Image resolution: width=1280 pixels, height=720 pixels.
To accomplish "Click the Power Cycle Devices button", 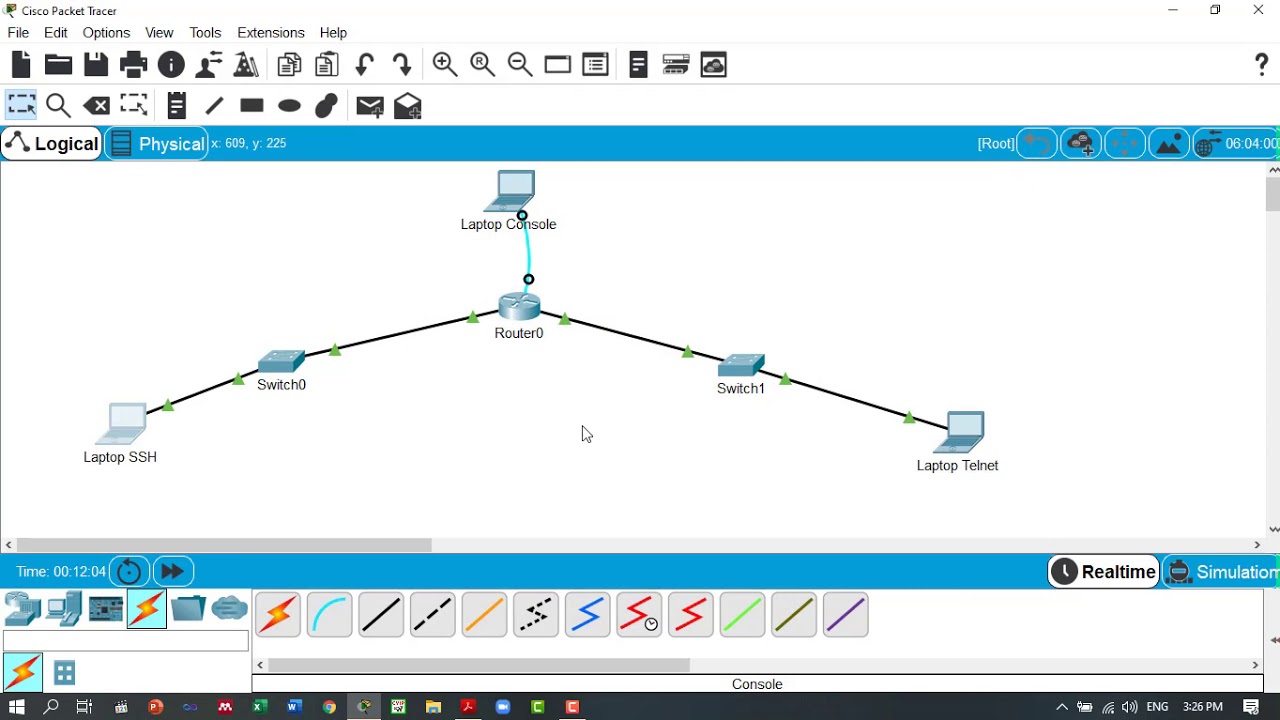I will 129,572.
